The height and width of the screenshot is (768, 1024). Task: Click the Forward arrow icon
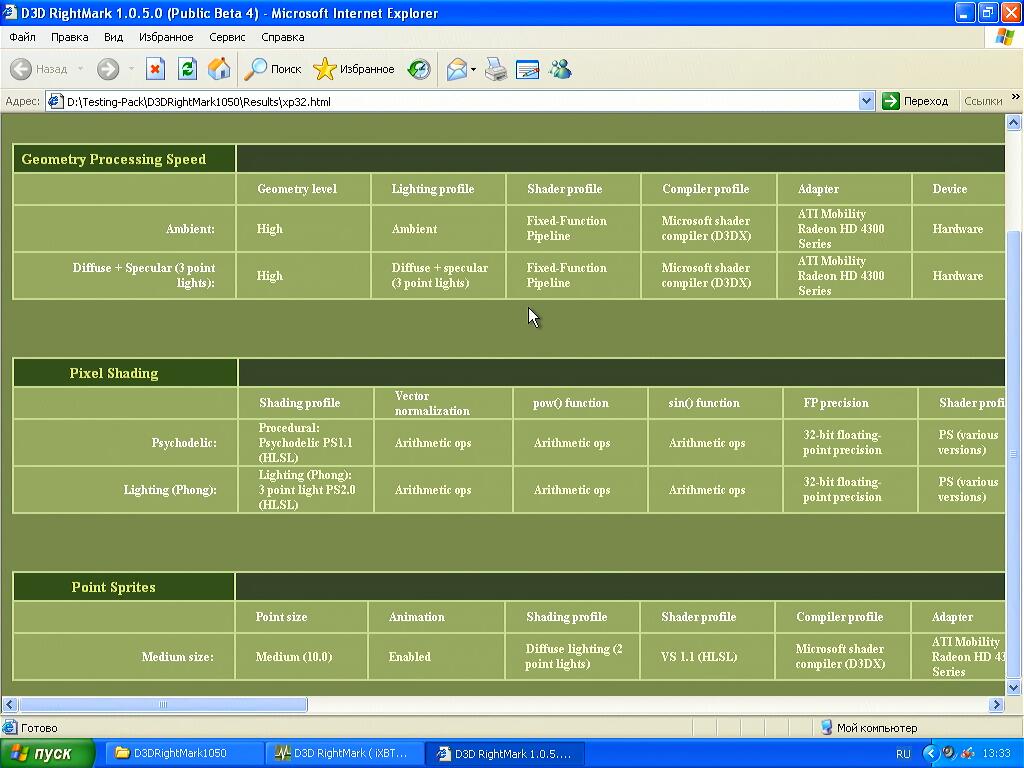(108, 69)
